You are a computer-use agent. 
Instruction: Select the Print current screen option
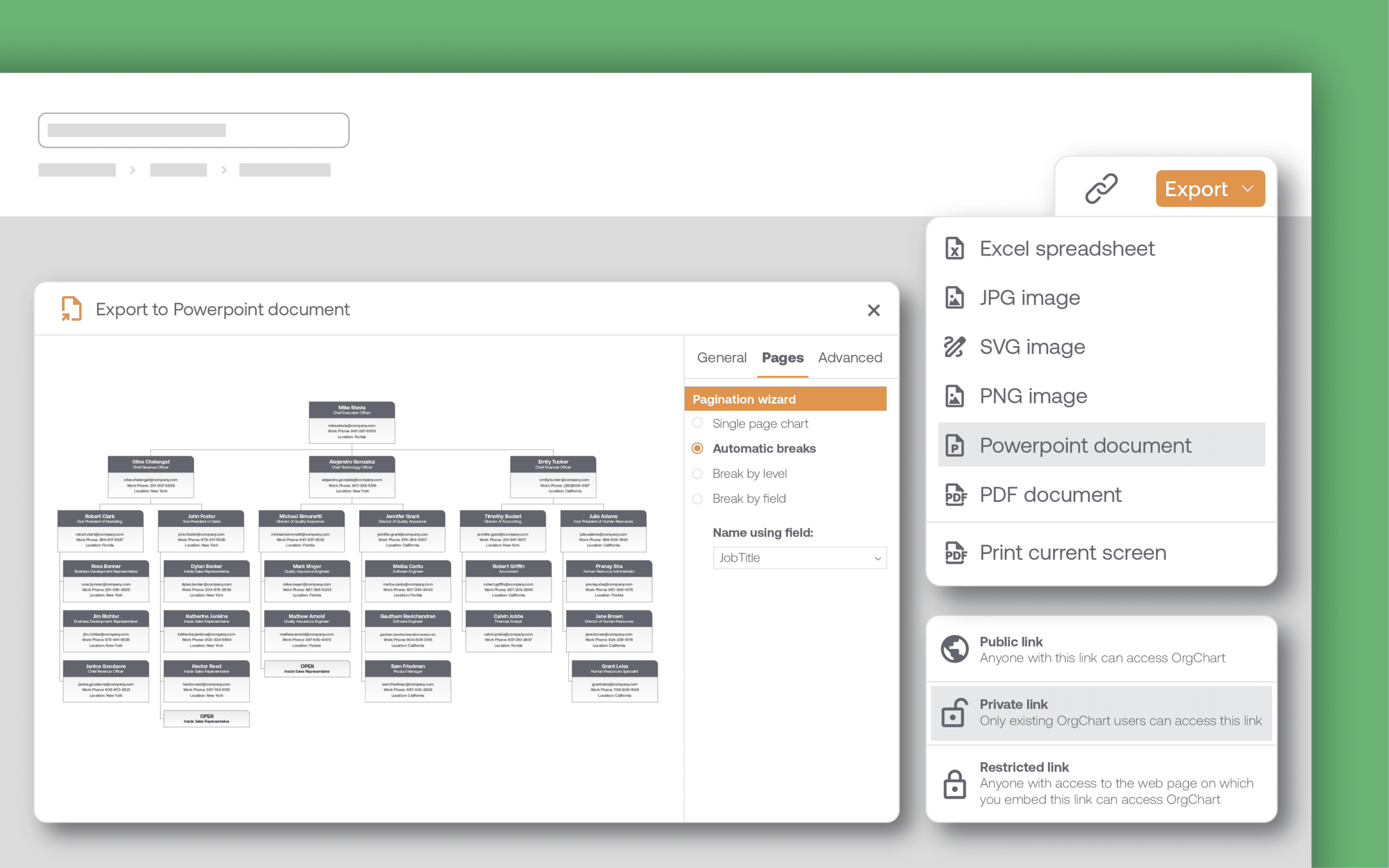coord(1072,553)
